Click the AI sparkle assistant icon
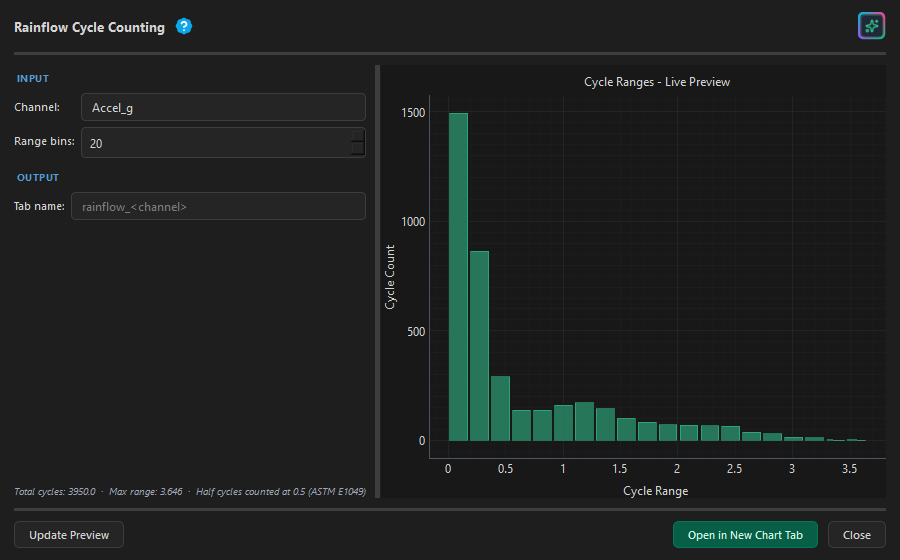The image size is (900, 560). coord(871,26)
